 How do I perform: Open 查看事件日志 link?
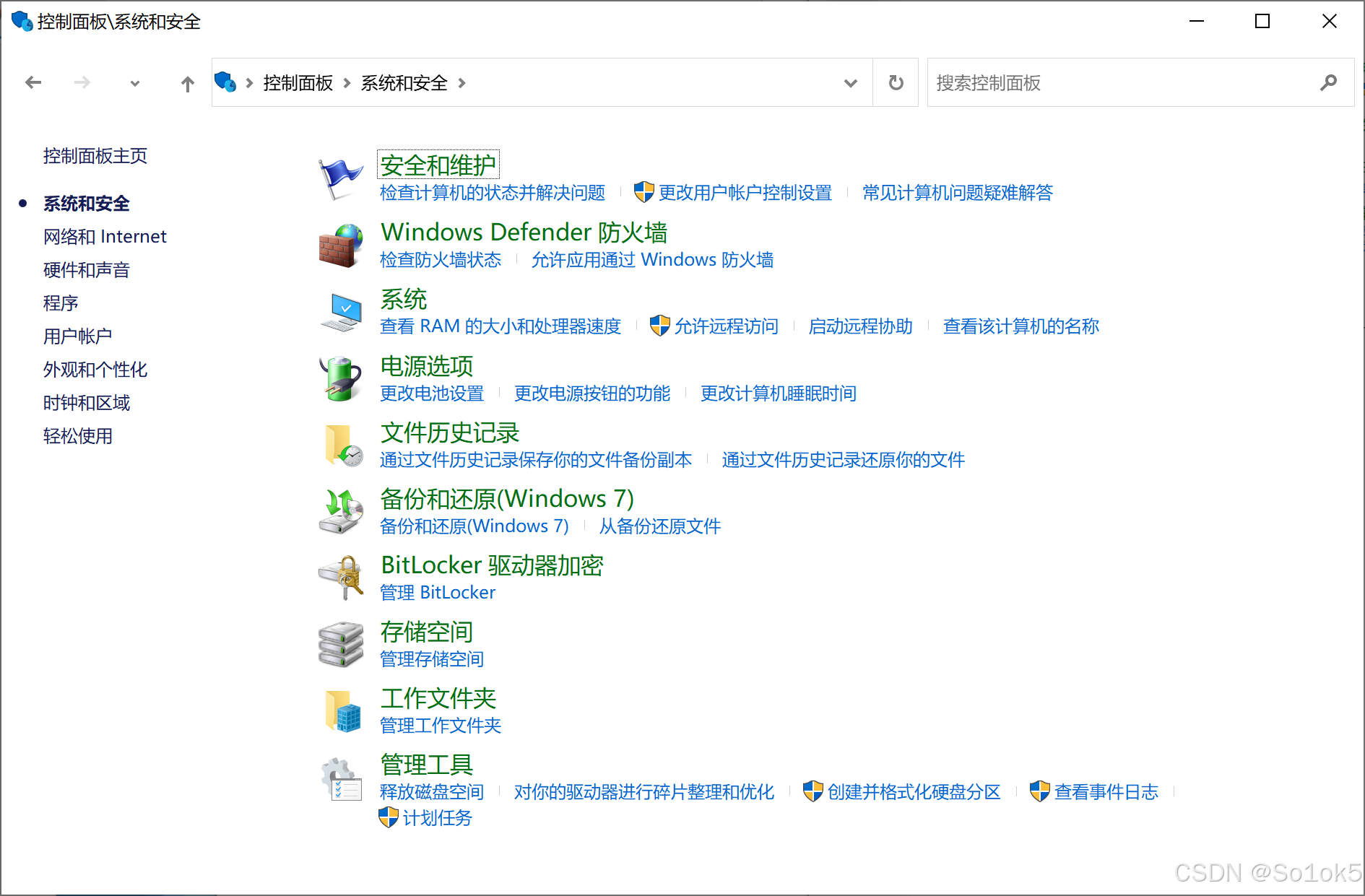tap(1106, 792)
